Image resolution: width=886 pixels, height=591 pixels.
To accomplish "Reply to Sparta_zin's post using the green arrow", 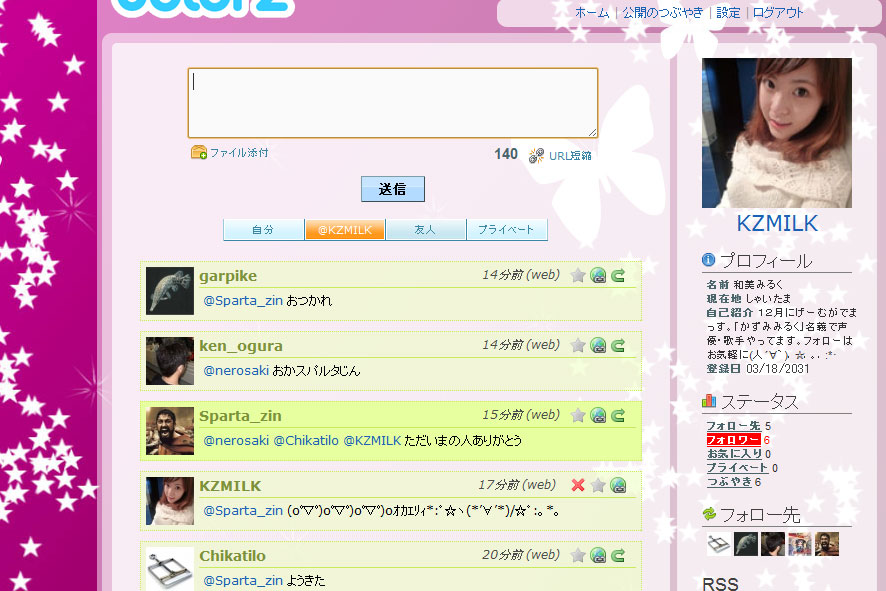I will (x=618, y=415).
